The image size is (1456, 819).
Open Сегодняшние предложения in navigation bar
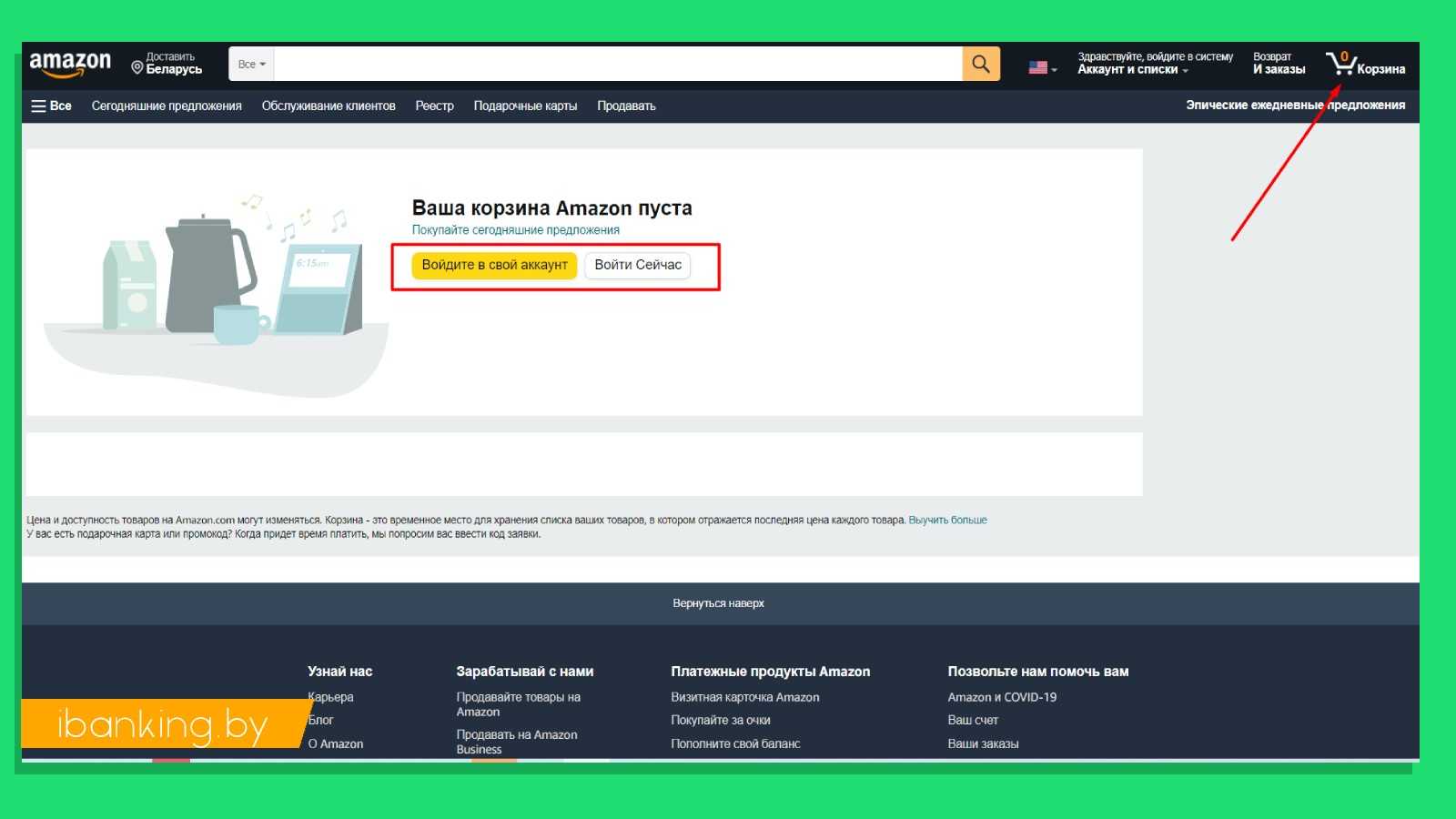coord(167,106)
